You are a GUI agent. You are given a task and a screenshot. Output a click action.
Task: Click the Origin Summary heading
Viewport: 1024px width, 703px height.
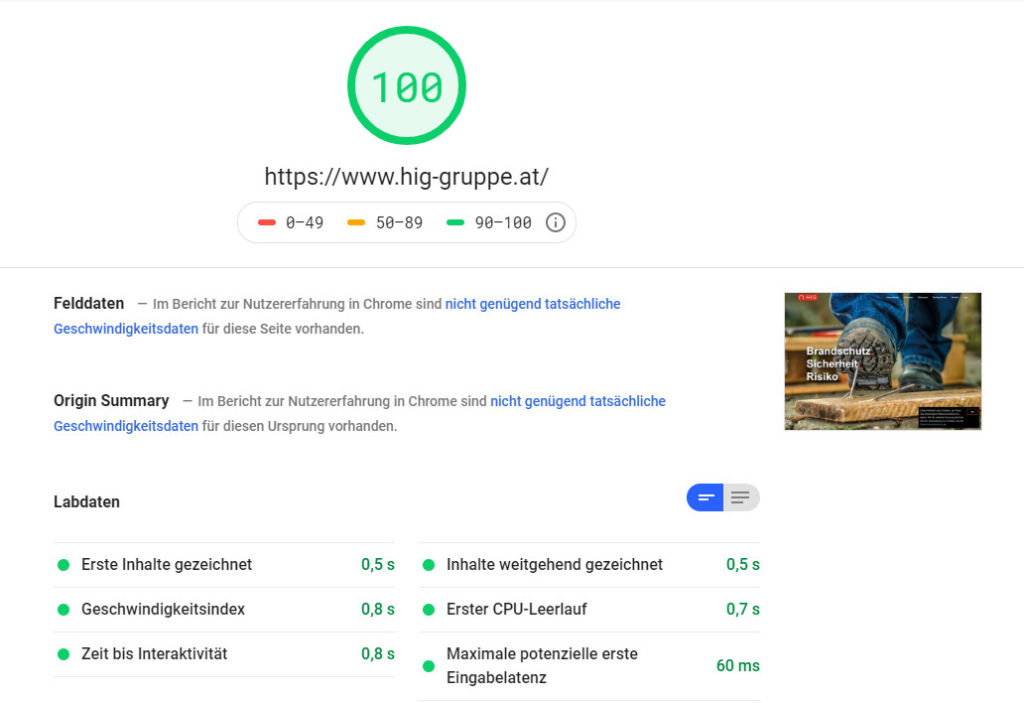tap(111, 401)
